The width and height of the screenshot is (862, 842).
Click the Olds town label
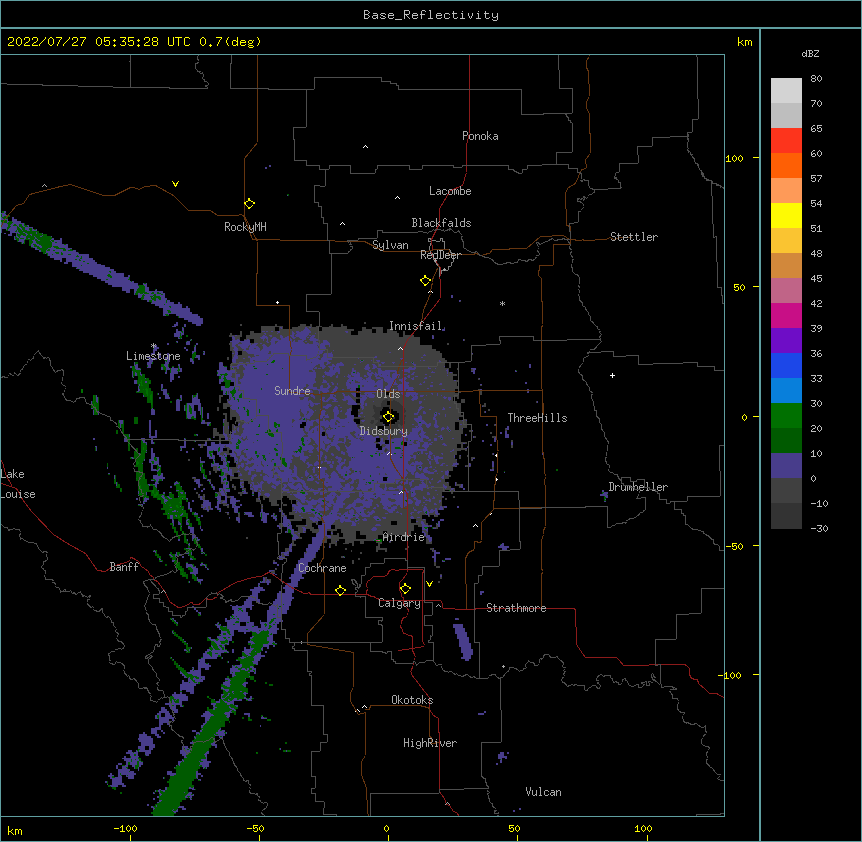pyautogui.click(x=388, y=394)
